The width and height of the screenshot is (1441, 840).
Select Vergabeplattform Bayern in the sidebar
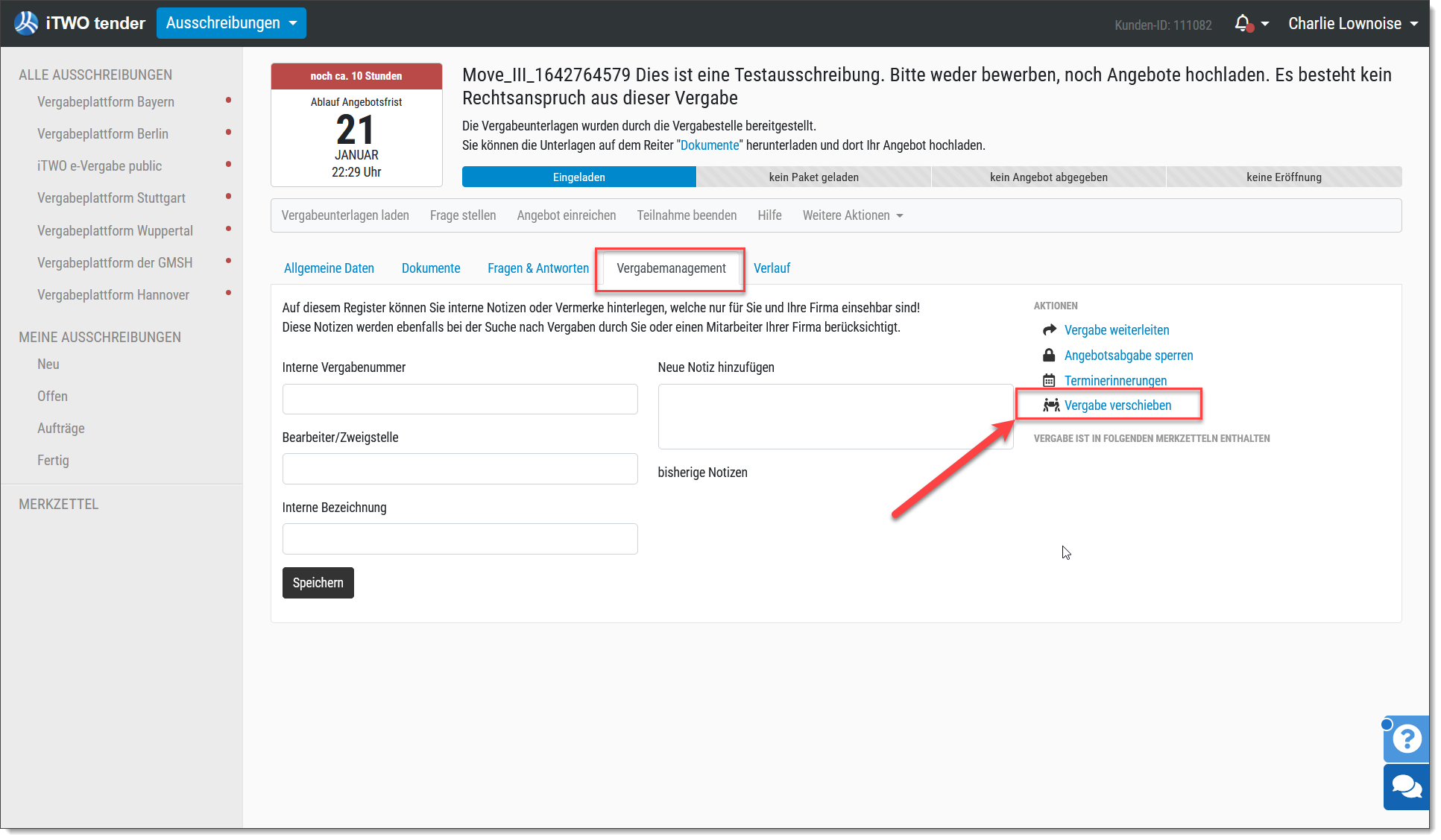(106, 102)
